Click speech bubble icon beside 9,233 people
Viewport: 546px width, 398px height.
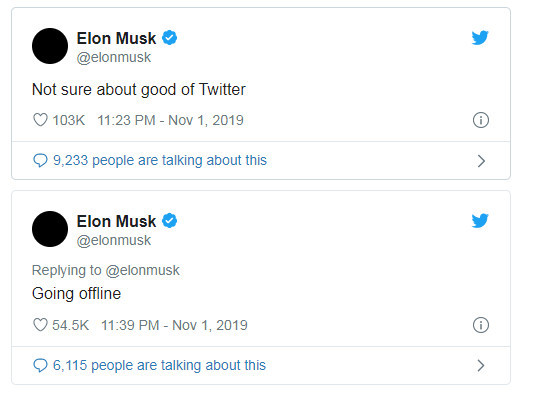click(x=40, y=161)
